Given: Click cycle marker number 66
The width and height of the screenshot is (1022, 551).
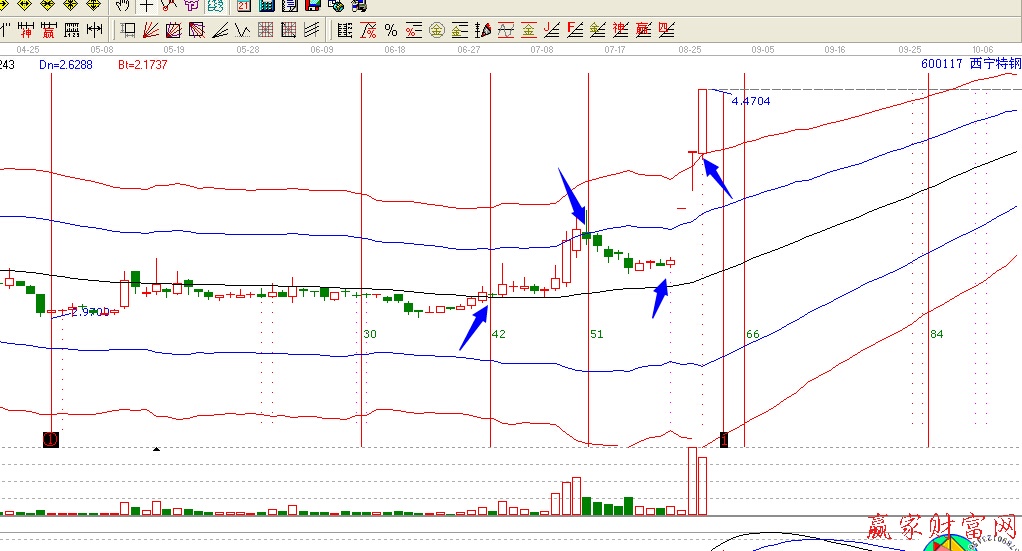Looking at the screenshot, I should 753,334.
